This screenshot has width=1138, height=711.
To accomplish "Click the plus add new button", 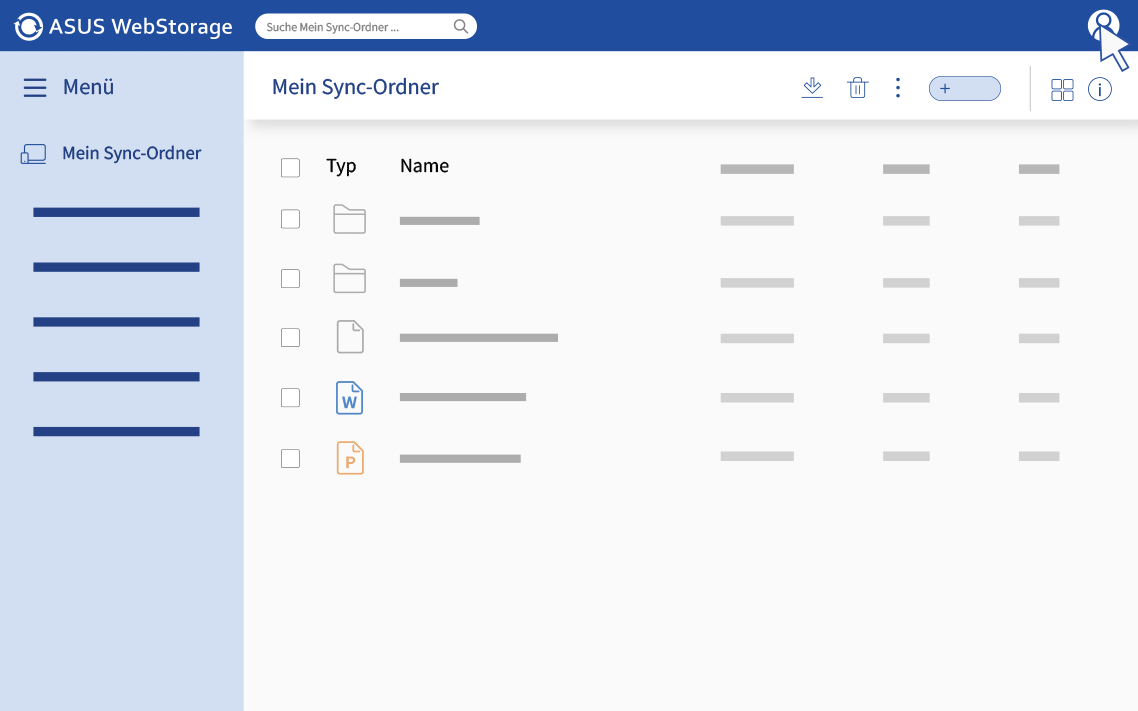I will click(965, 89).
